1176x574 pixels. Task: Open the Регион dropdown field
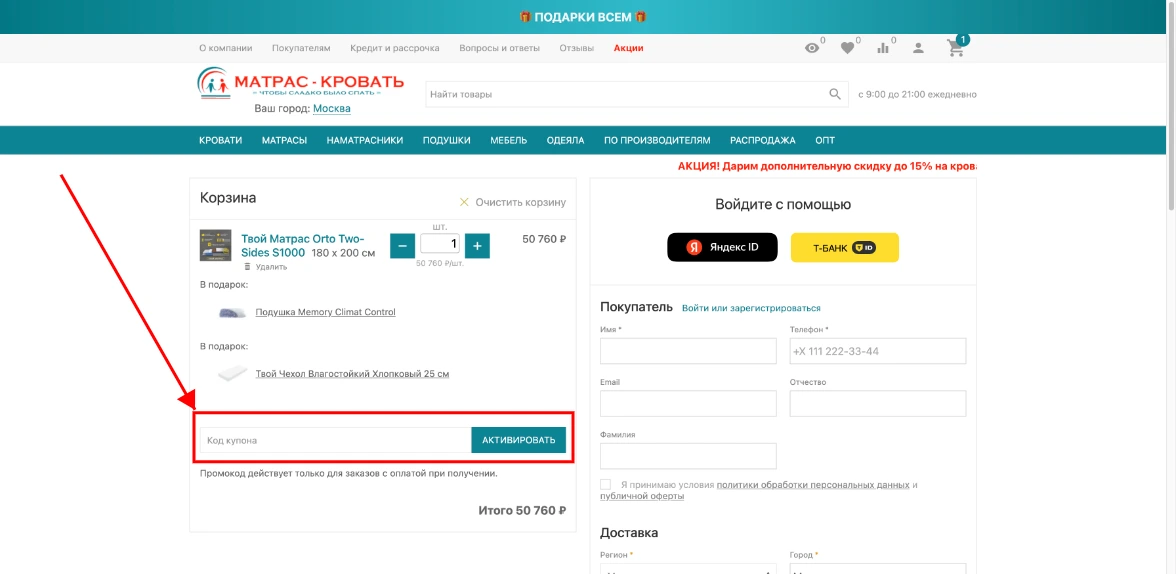point(688,568)
